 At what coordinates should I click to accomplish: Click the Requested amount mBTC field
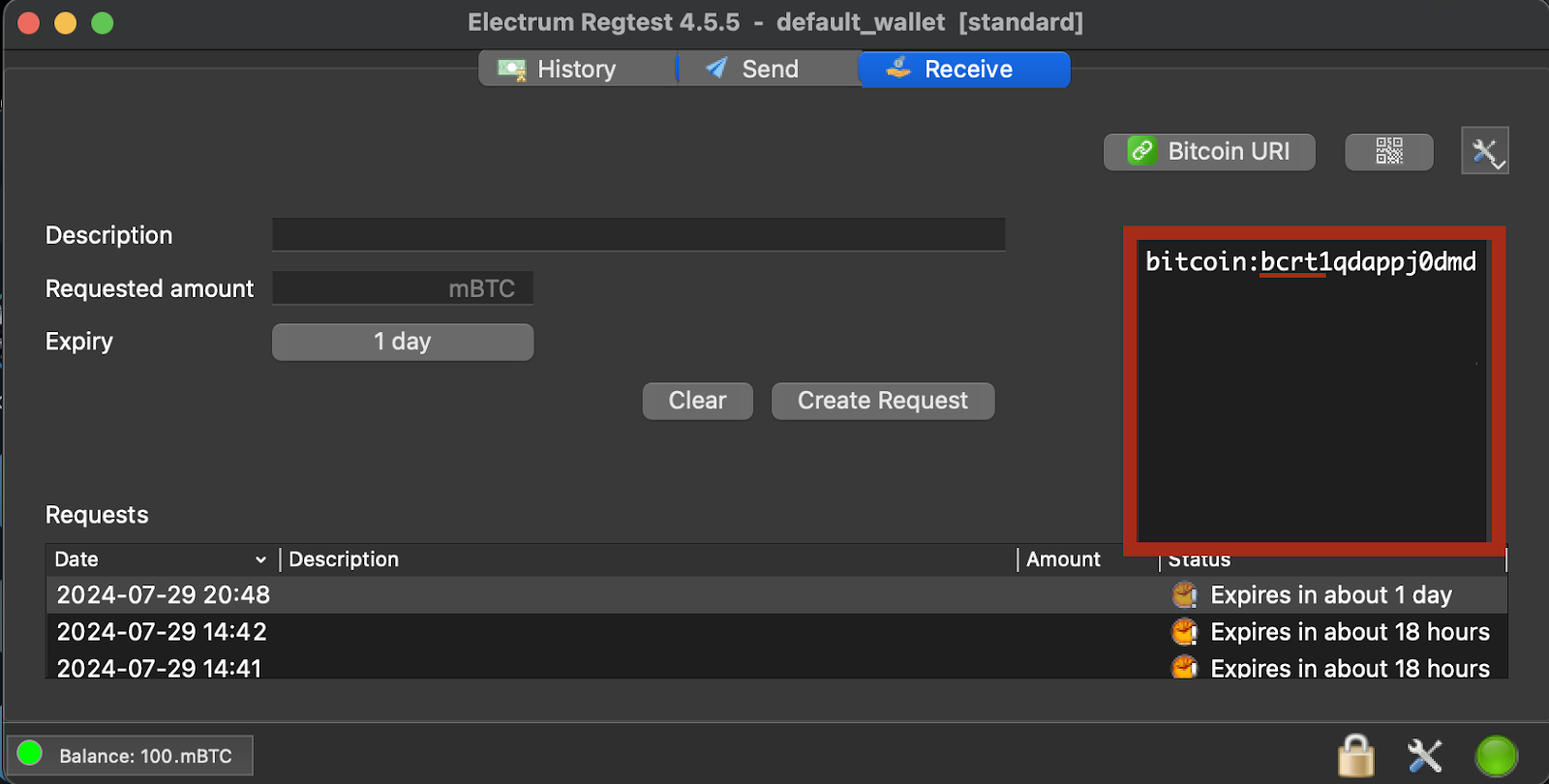coord(403,287)
